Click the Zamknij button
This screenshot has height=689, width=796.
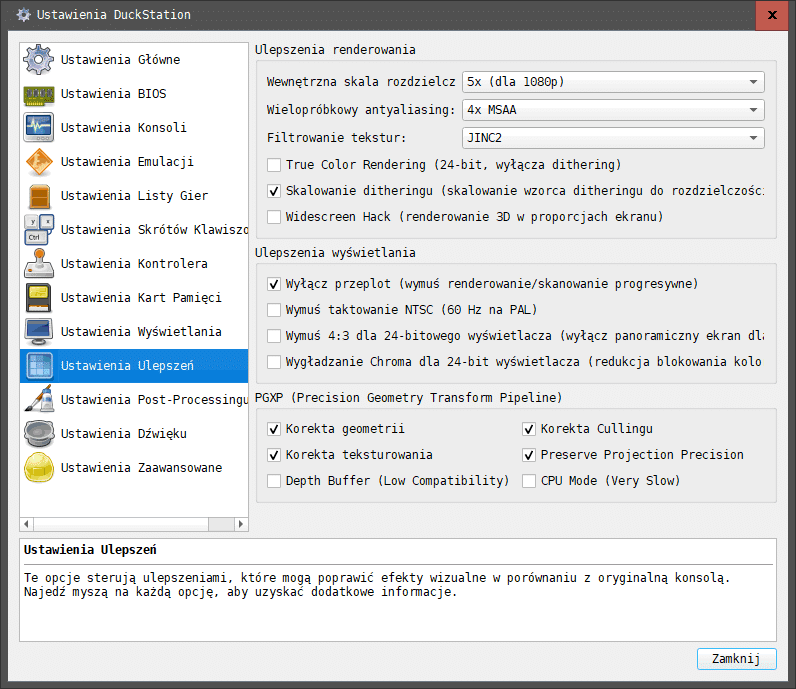(736, 659)
